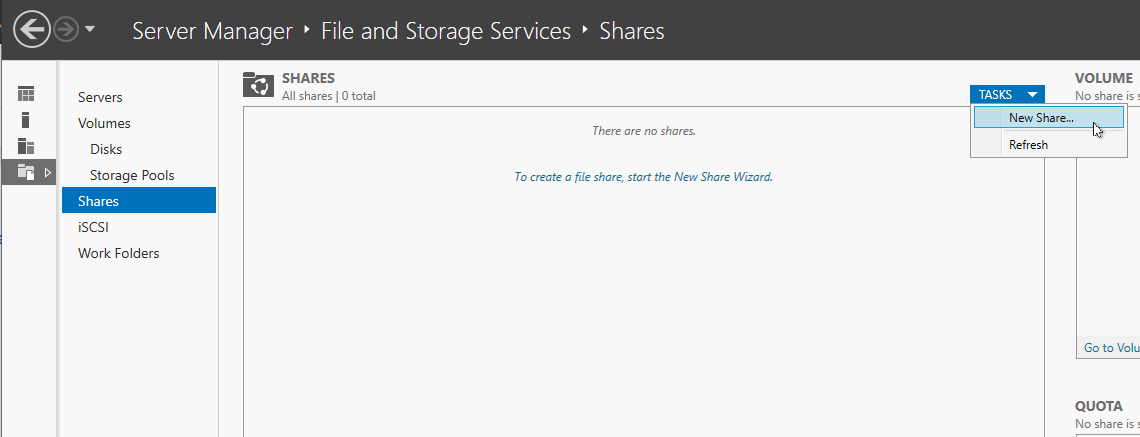1140x437 pixels.
Task: Click the Back navigation arrow button
Action: tap(32, 30)
